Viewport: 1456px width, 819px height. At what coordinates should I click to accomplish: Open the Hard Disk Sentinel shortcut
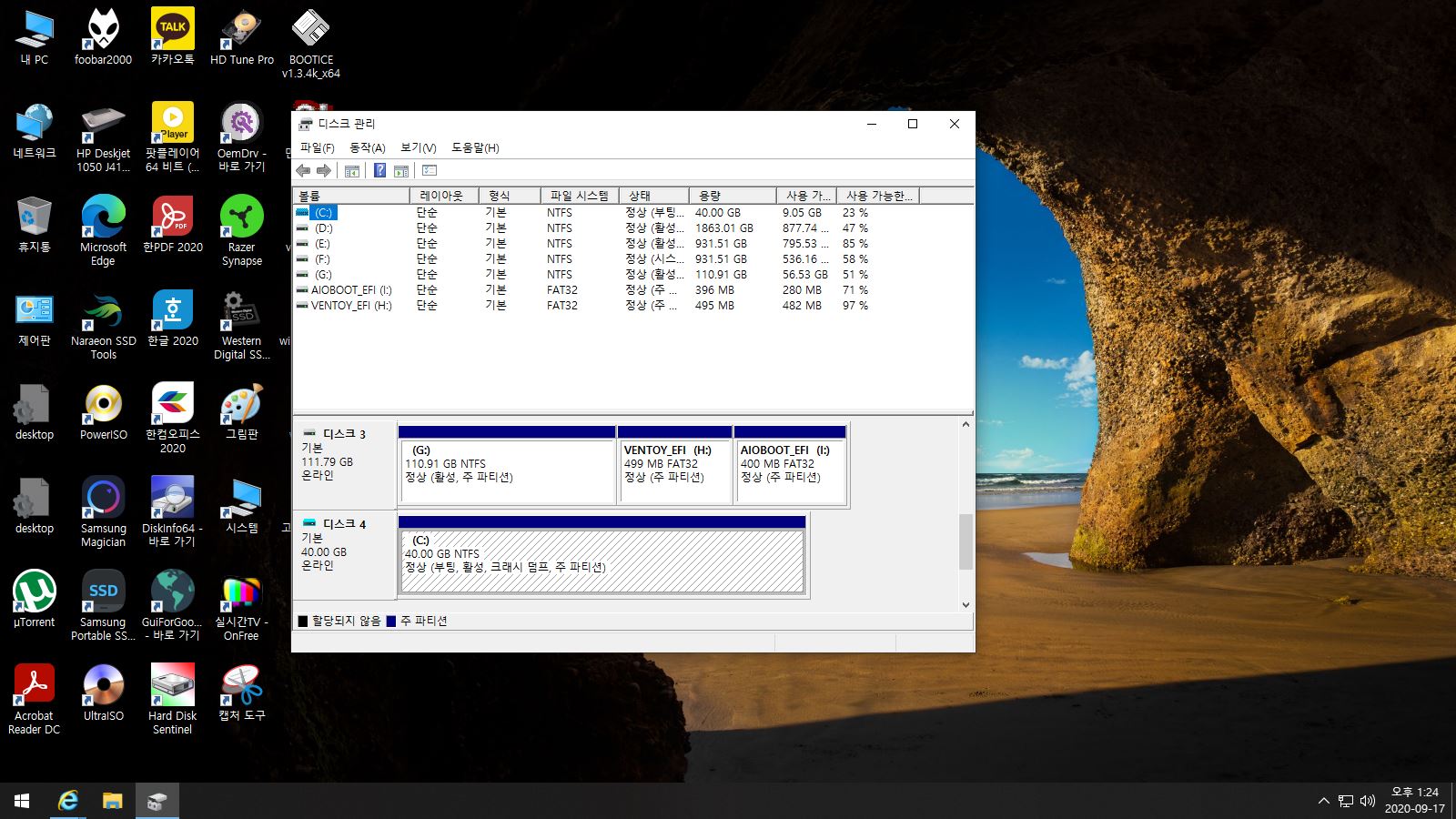[173, 700]
